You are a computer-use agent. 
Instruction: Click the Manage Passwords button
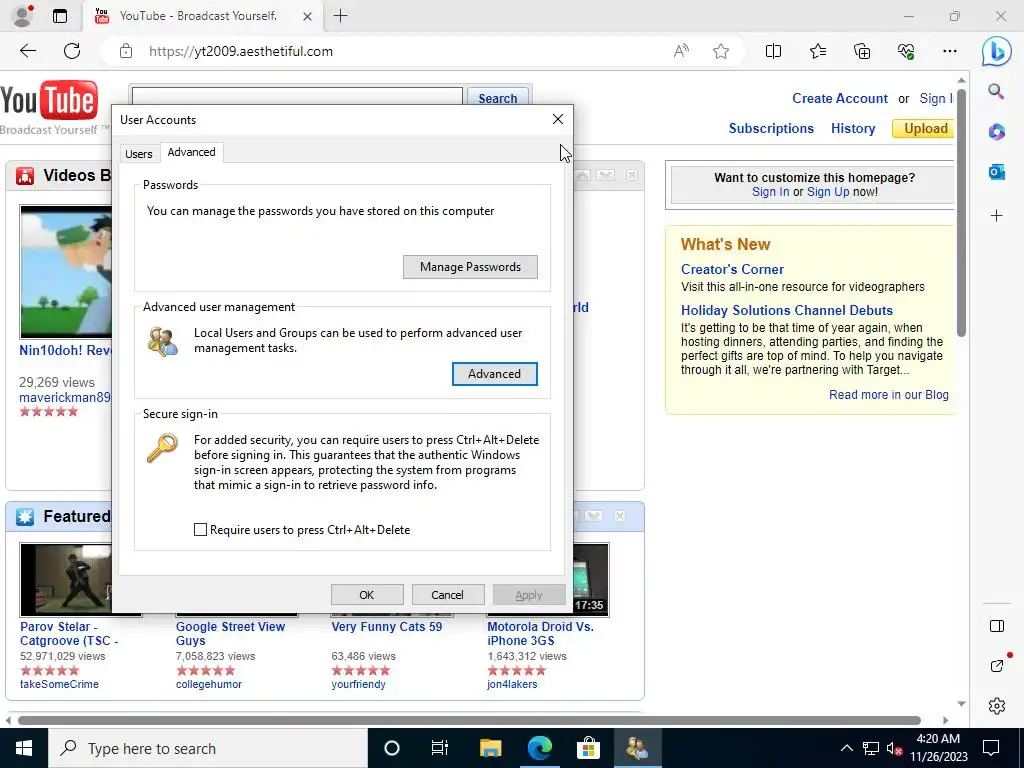pos(470,267)
